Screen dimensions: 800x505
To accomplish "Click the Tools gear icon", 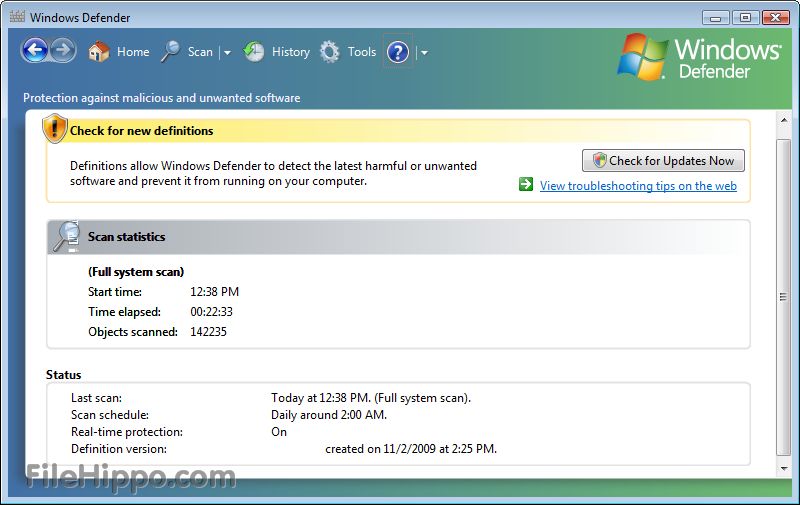I will coord(330,52).
